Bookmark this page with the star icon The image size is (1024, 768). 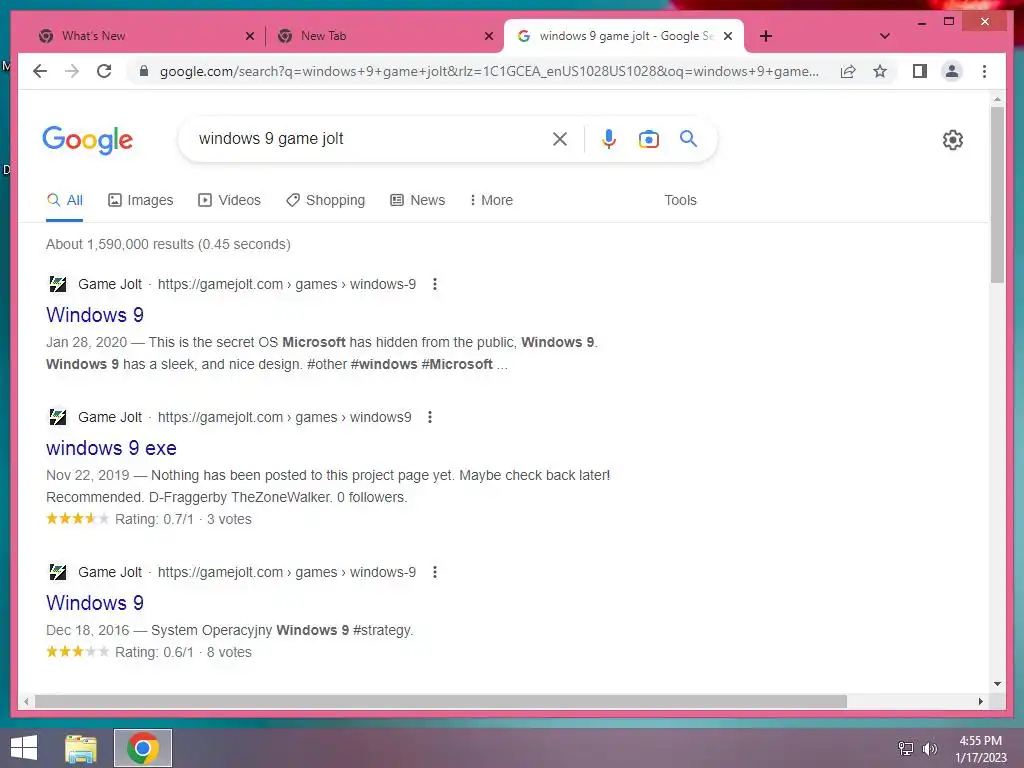(x=880, y=71)
